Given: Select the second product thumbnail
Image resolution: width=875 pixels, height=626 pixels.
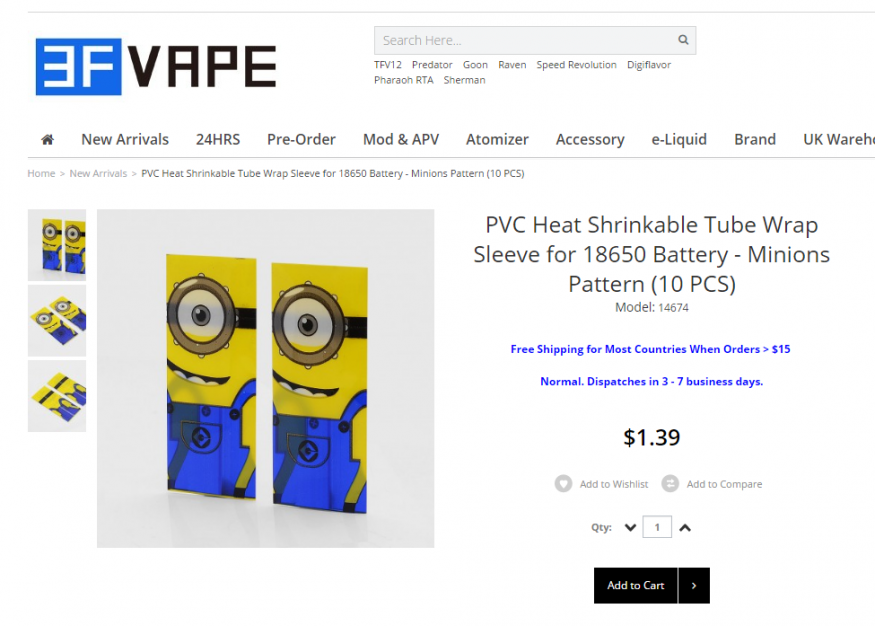Looking at the screenshot, I should pyautogui.click(x=57, y=321).
